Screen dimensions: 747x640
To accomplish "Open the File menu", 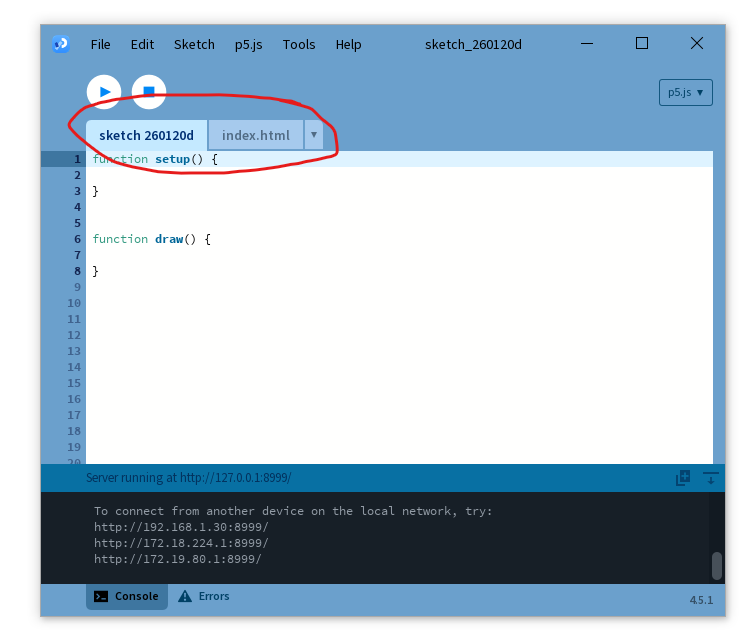I will (x=100, y=44).
